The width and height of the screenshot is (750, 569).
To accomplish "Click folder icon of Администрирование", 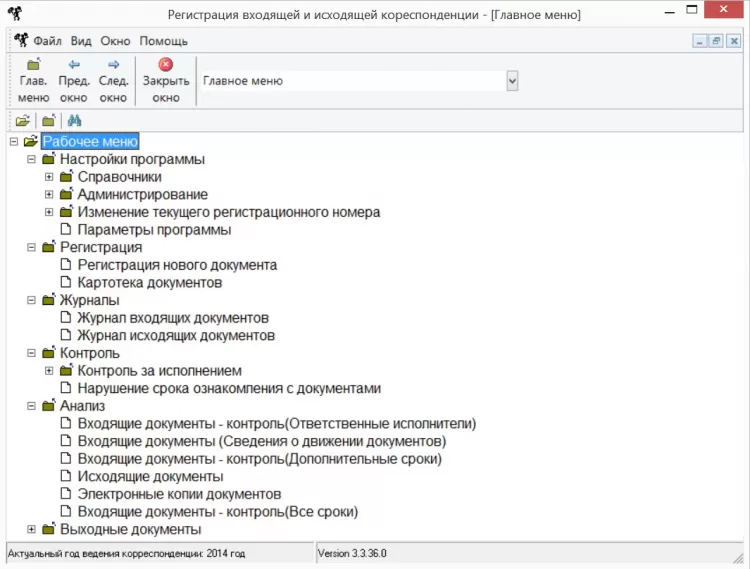I will (66, 194).
